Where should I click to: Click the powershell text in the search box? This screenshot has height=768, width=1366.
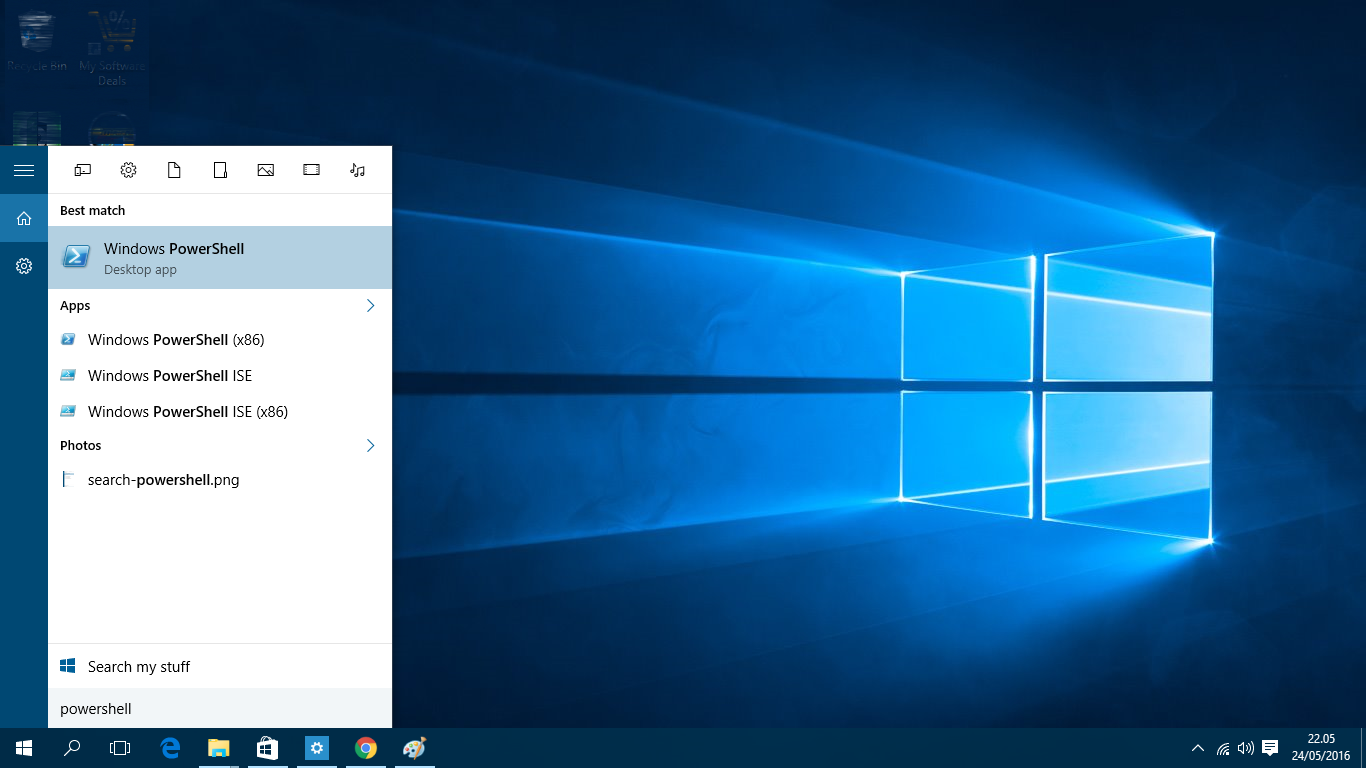coord(95,708)
